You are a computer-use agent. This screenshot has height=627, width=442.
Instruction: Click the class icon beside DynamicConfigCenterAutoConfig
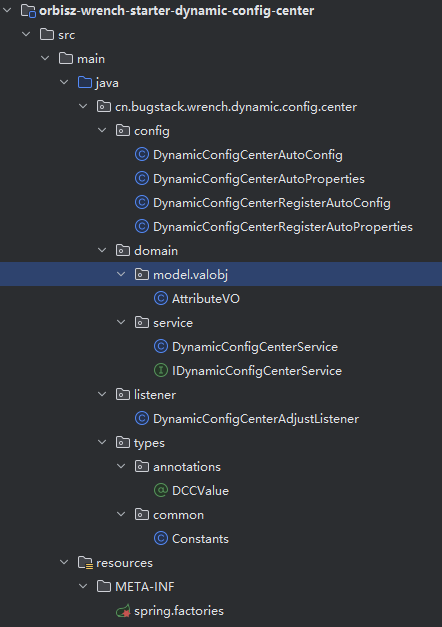(x=142, y=154)
